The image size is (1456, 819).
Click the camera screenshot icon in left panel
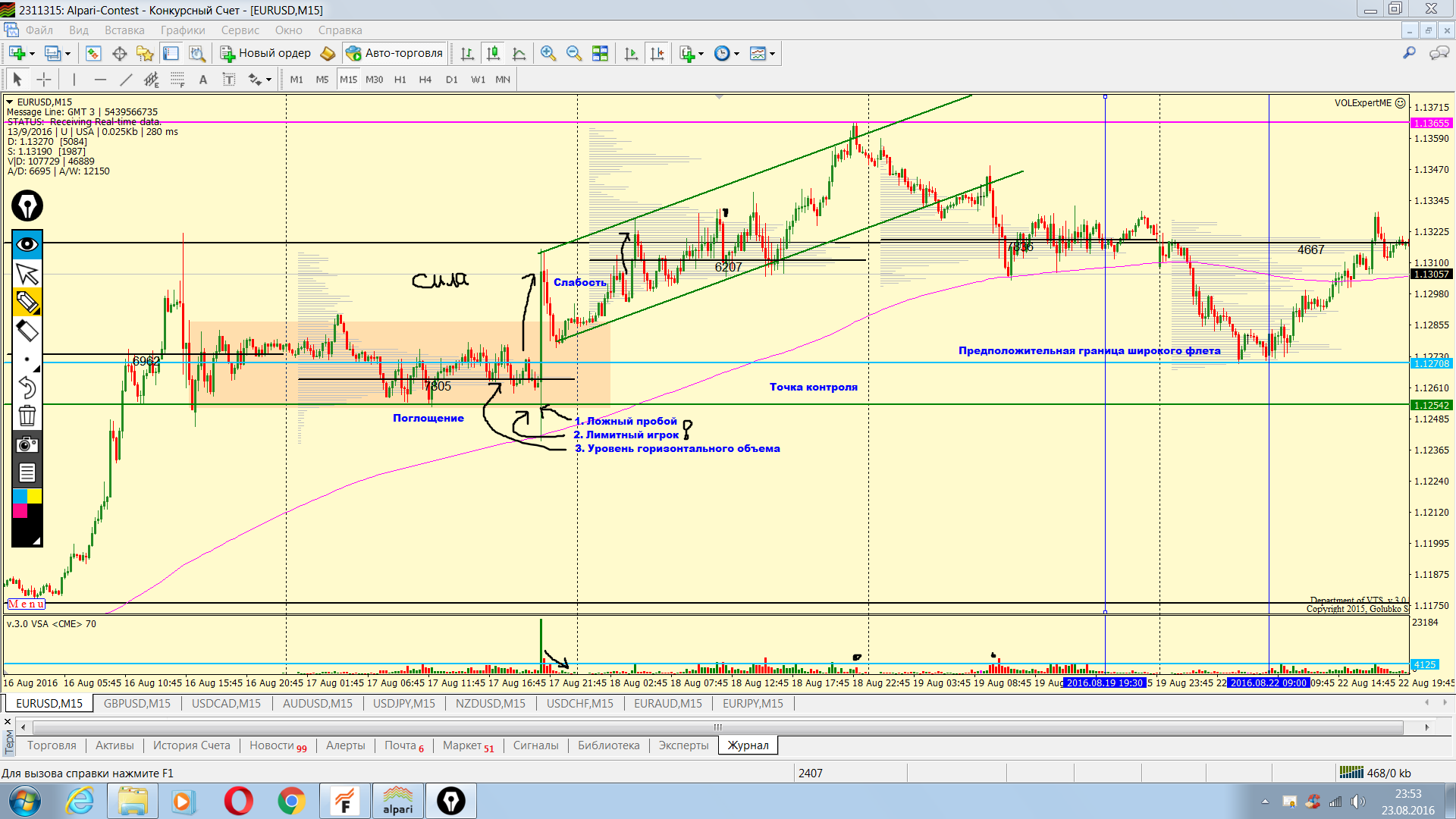pos(27,444)
